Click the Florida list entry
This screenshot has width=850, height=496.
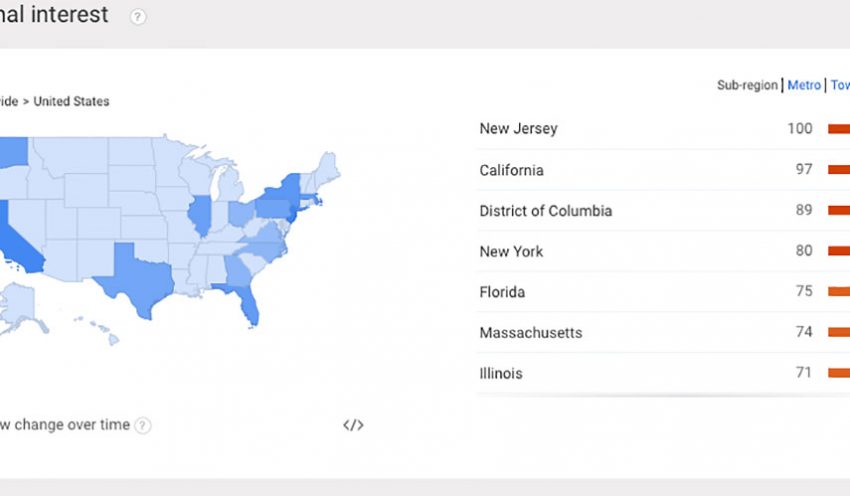pos(502,292)
